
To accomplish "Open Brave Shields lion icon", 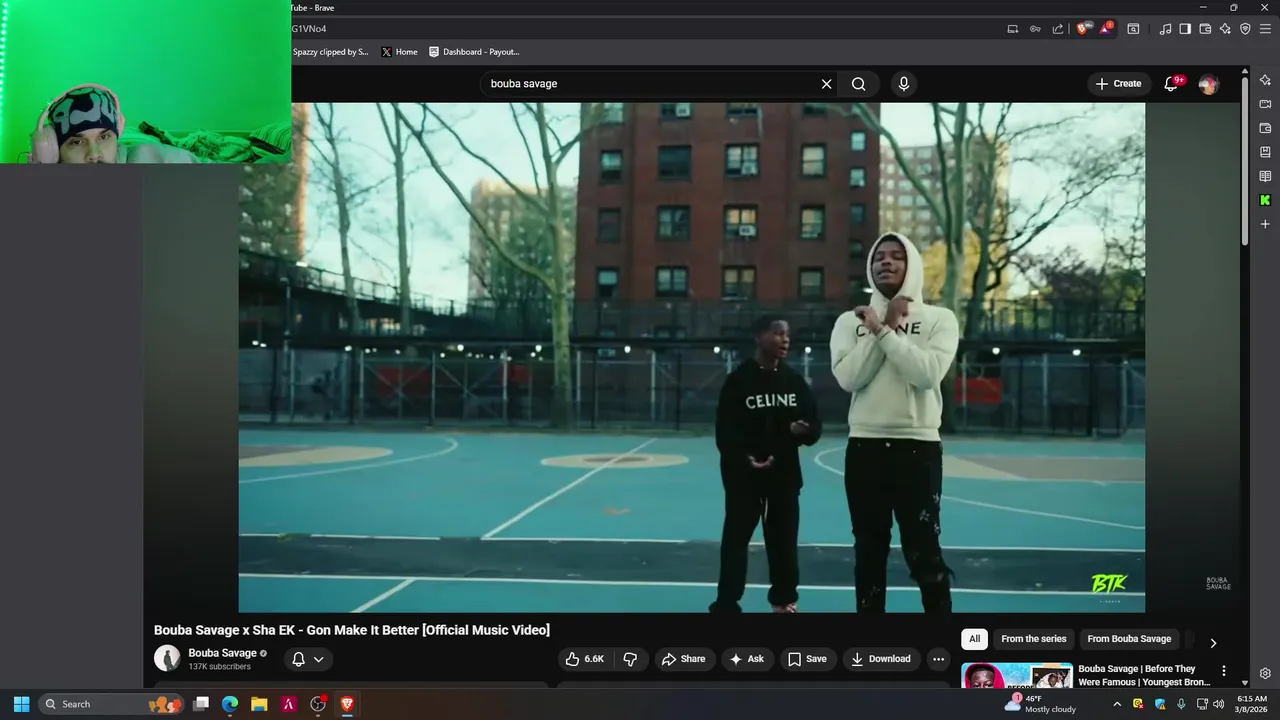I will click(x=1082, y=29).
